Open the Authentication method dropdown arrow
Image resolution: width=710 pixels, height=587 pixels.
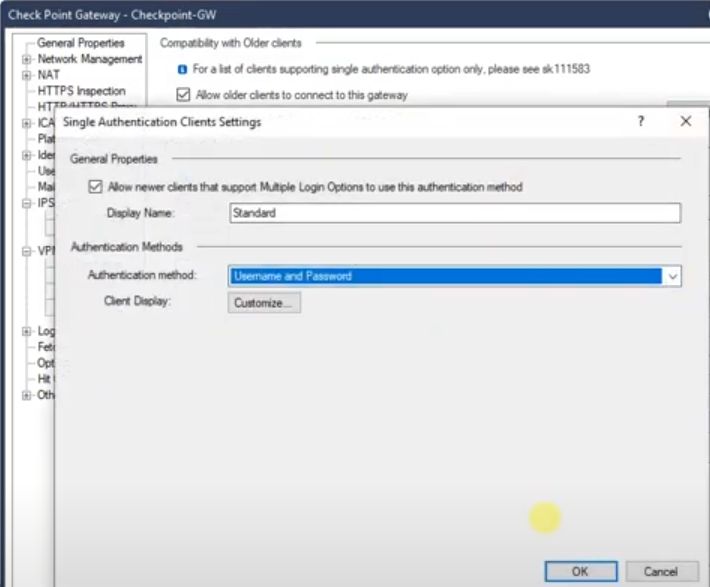point(672,276)
